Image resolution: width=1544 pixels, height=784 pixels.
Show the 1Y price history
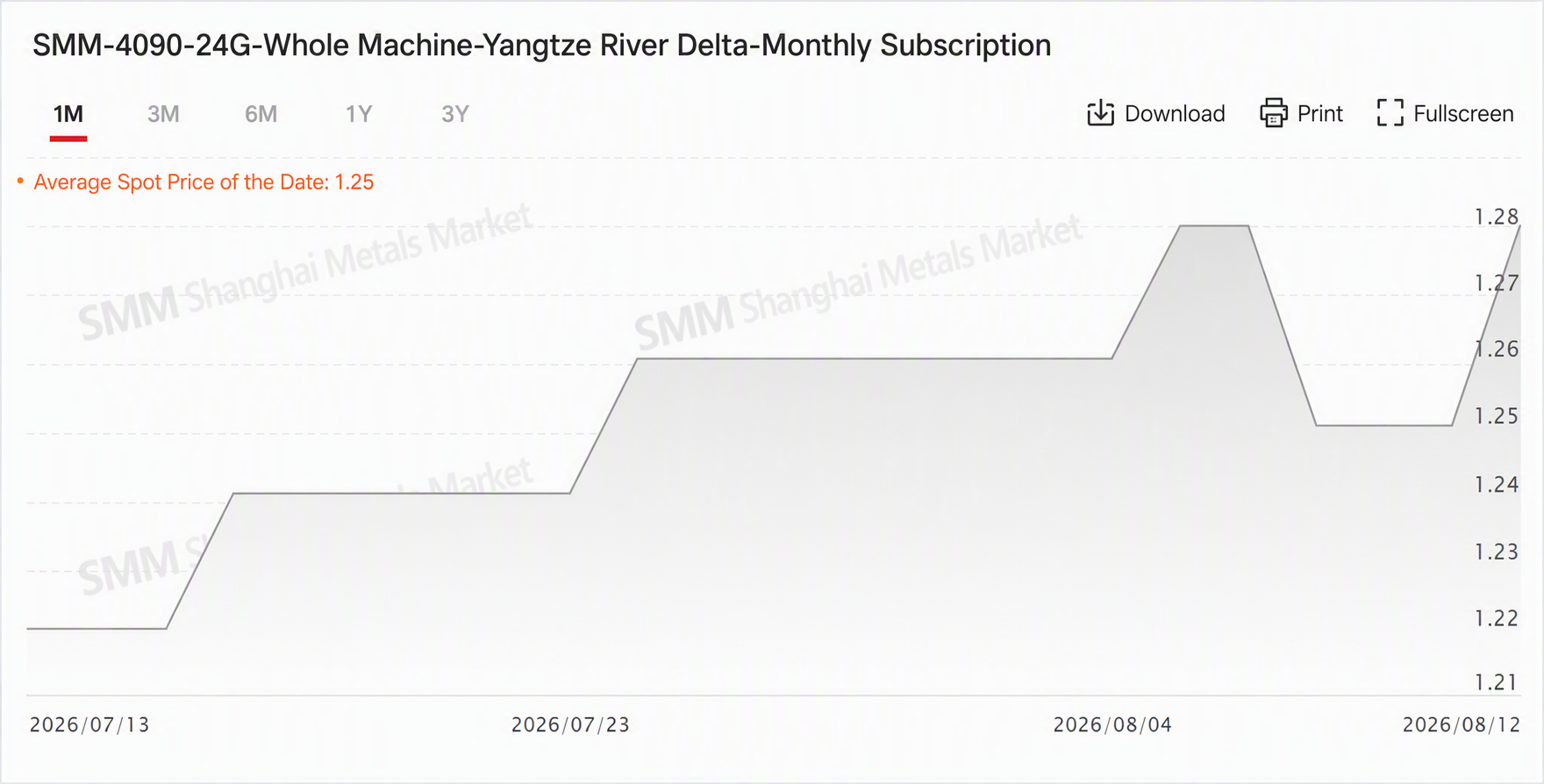pos(359,114)
